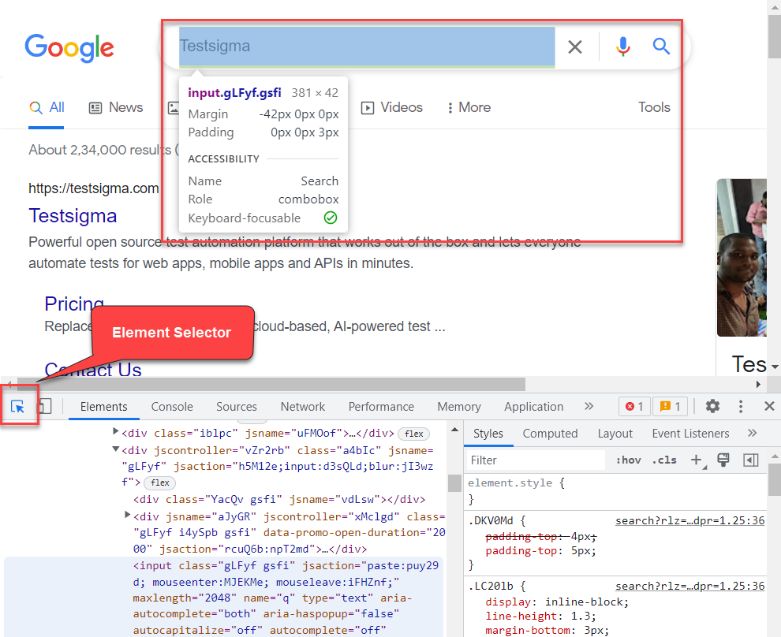Screen dimensions: 781x637
Task: Open the Testsigma result title link
Action: [73, 216]
